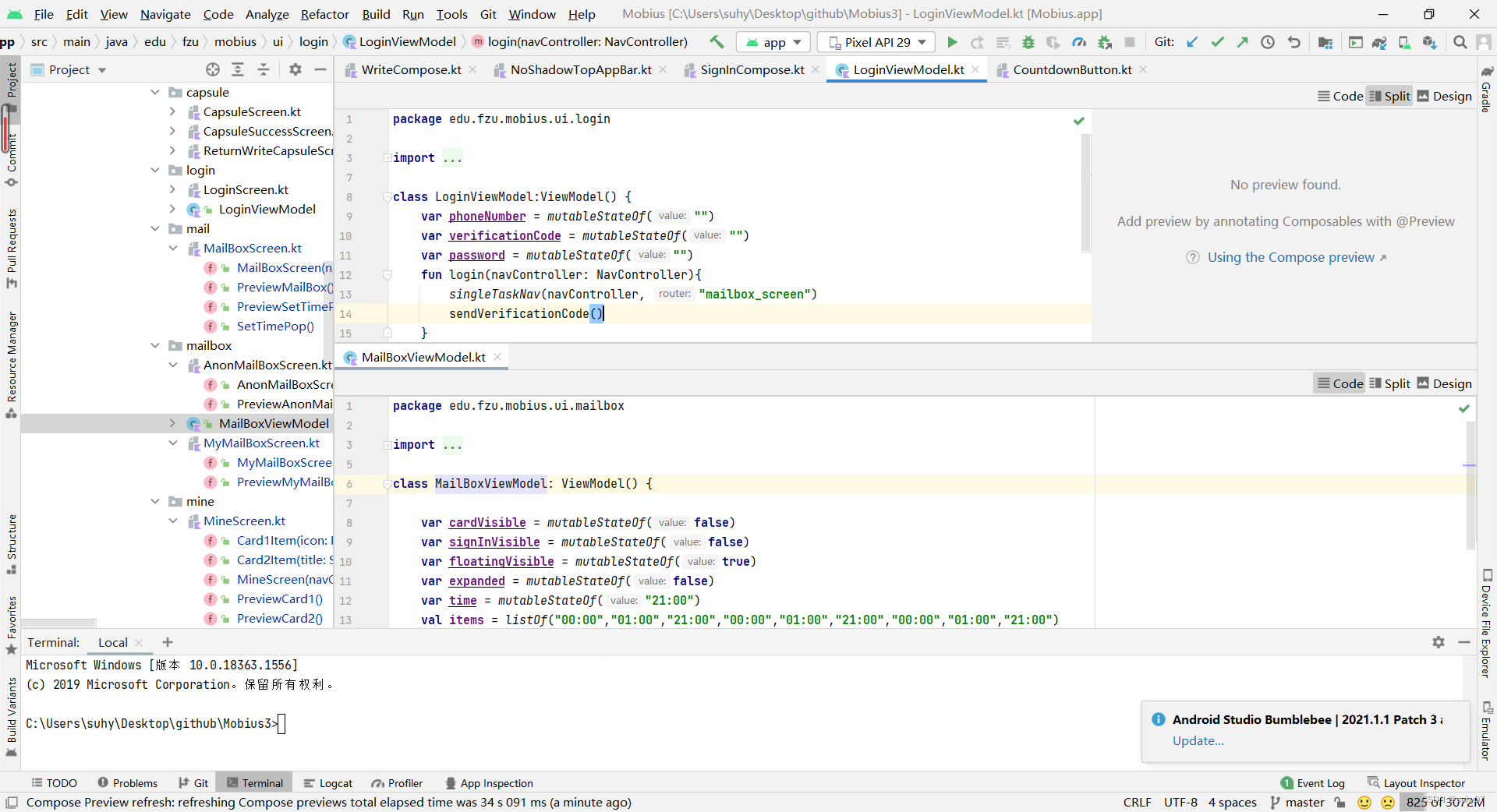Click the terminal command prompt line
Screen dimensions: 1497x812
coord(156,723)
